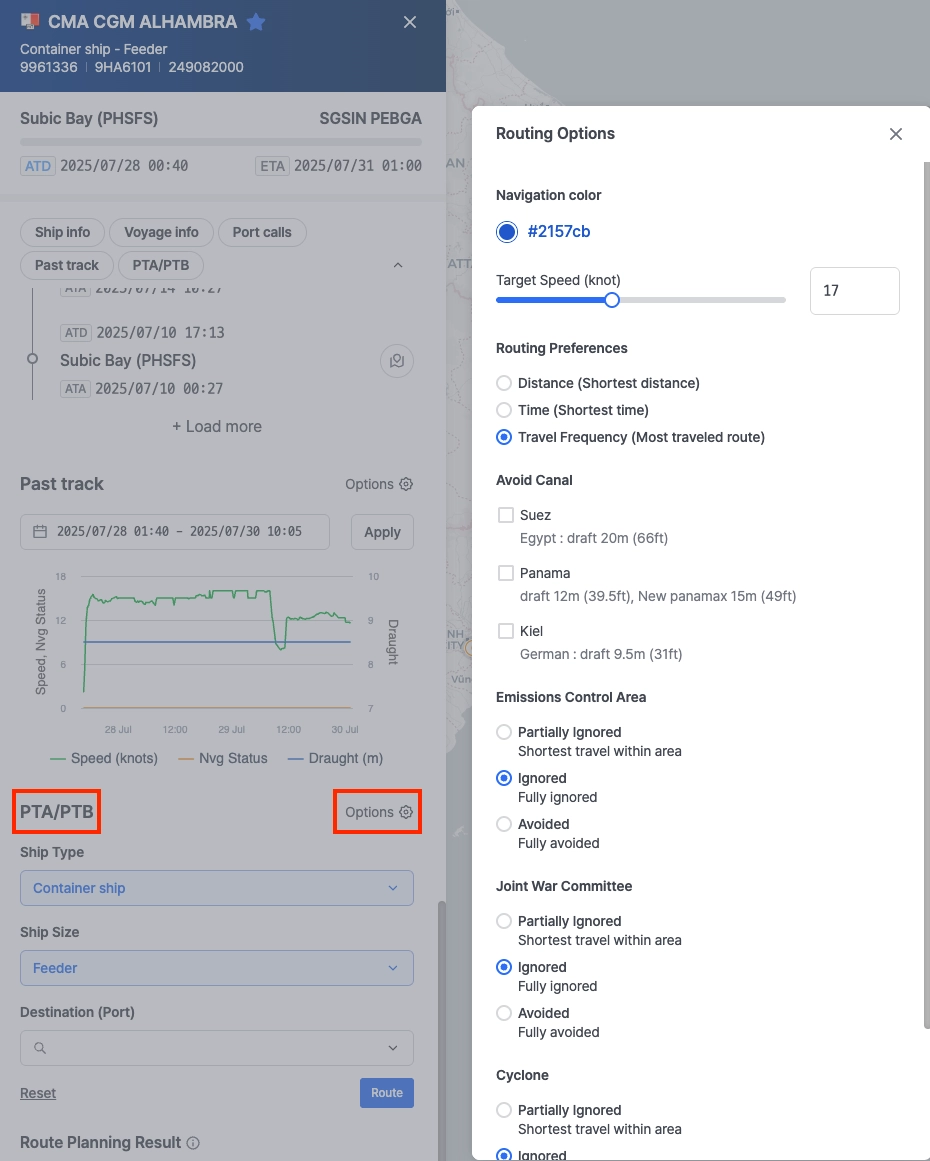Click the search icon in Destination field
Screen dimensions: 930x1161
click(x=40, y=1048)
